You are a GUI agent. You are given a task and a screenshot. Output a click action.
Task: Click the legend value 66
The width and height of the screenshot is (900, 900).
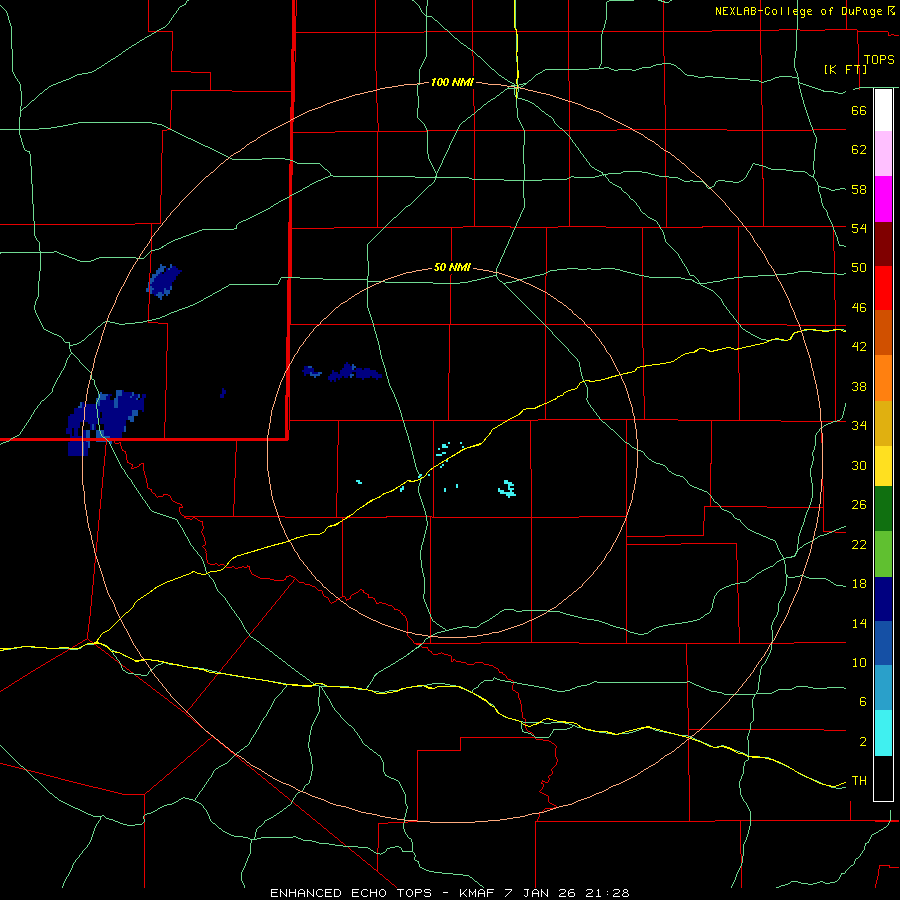coord(859,110)
